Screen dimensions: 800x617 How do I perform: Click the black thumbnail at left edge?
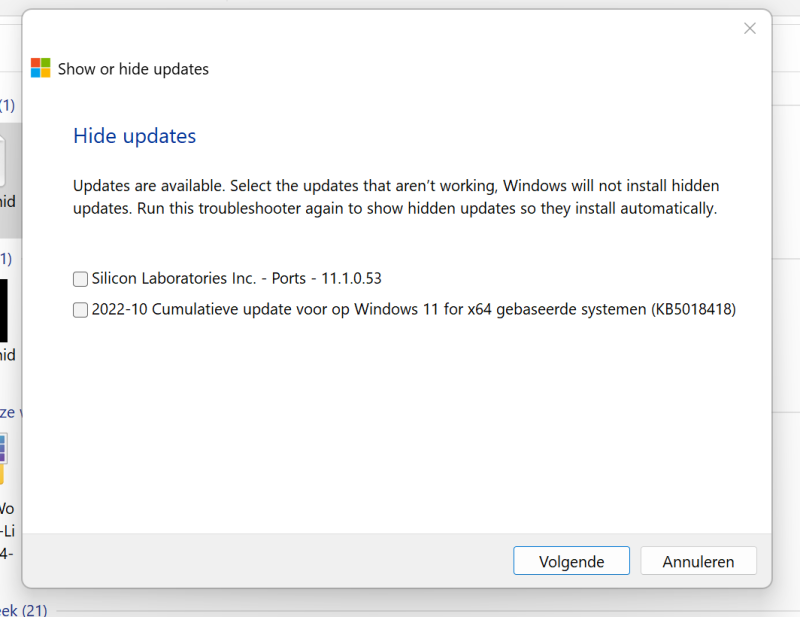(x=4, y=308)
